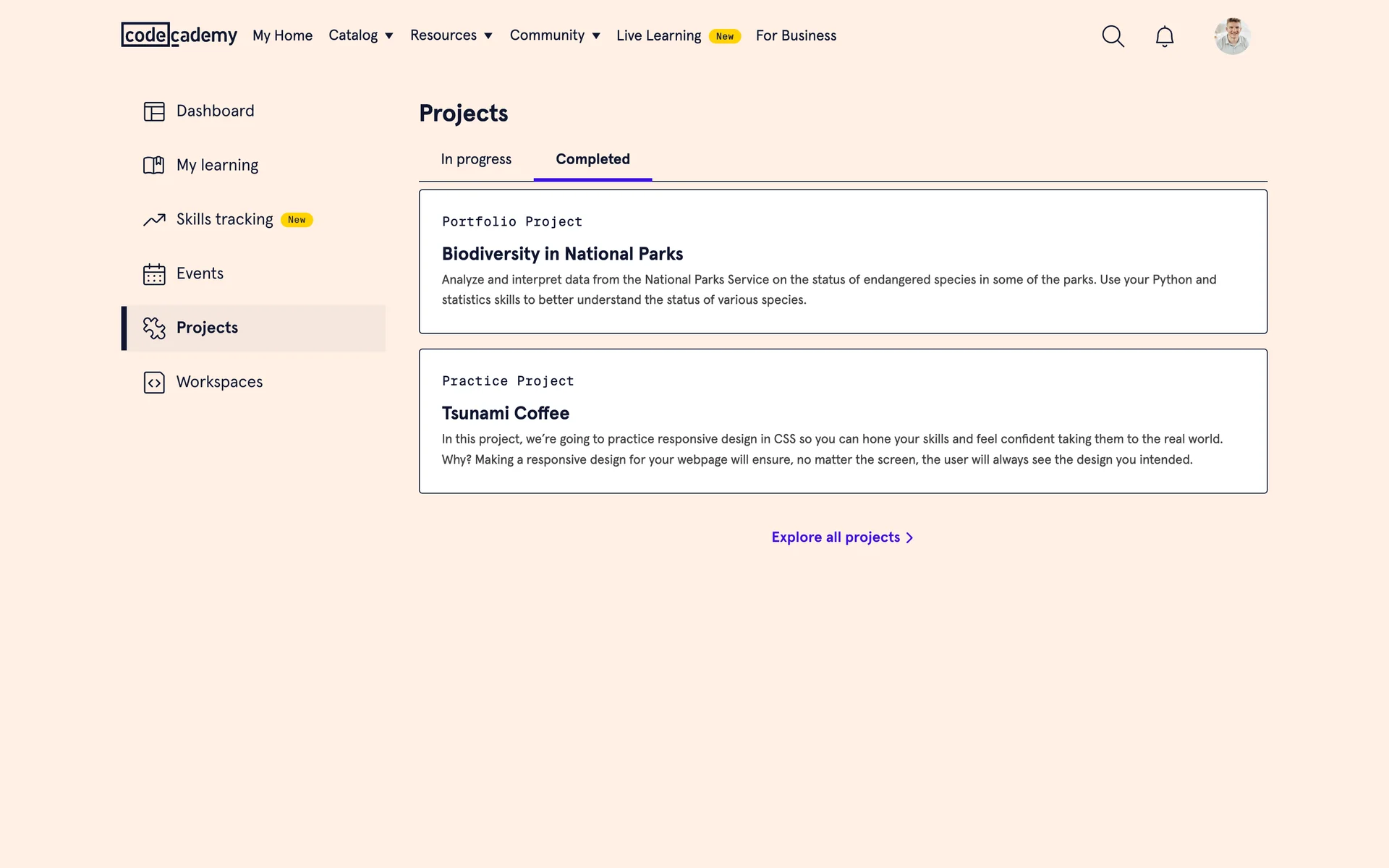Click the Codecademy logo

[x=179, y=35]
